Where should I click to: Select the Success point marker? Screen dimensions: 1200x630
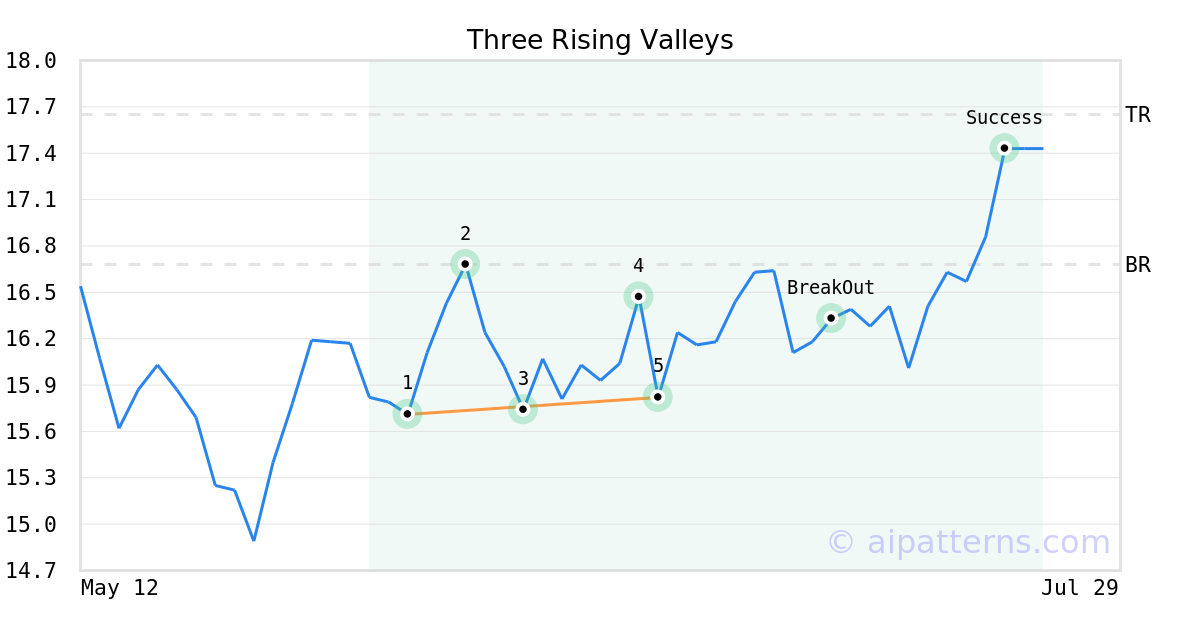point(1004,148)
